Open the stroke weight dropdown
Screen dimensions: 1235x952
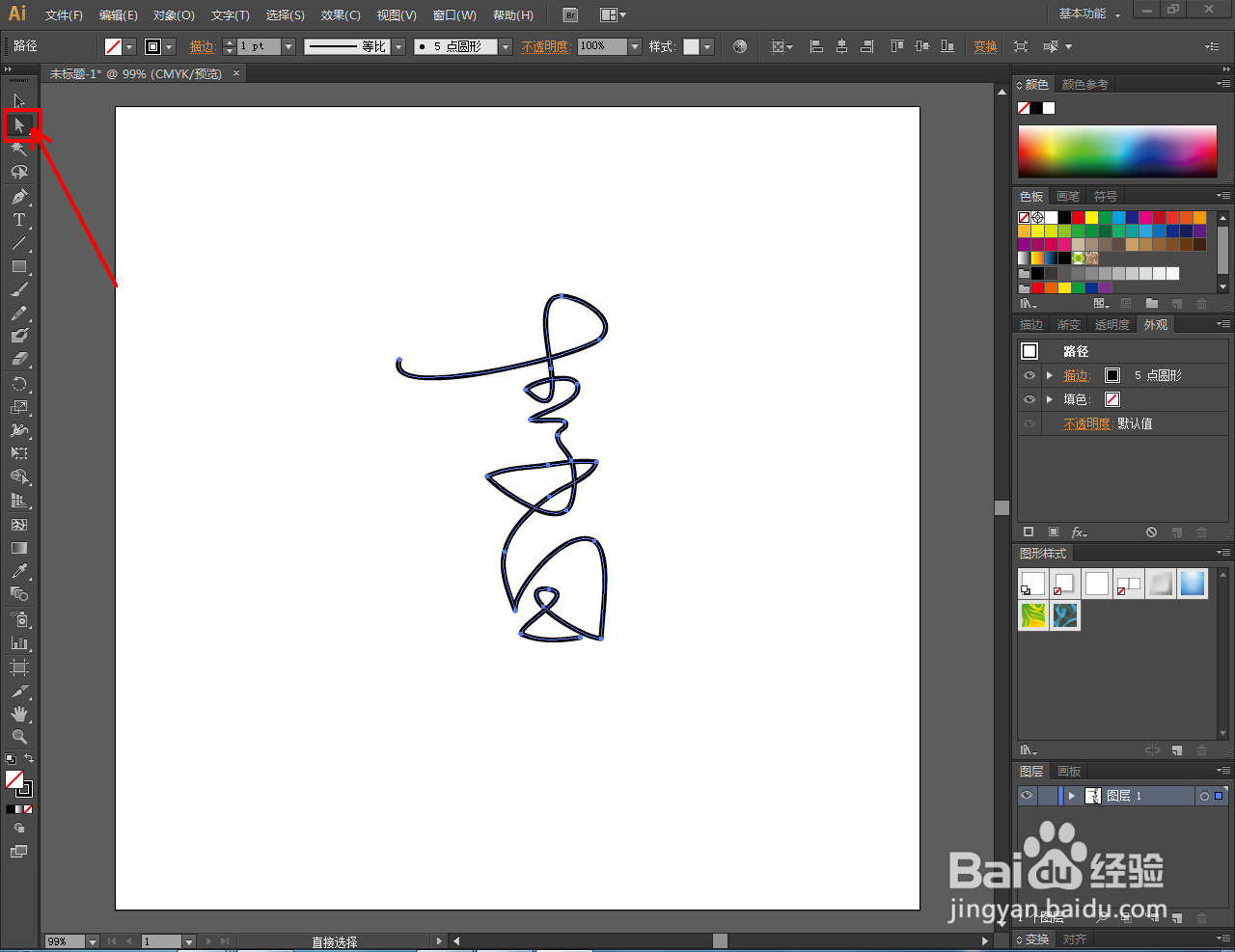point(288,46)
